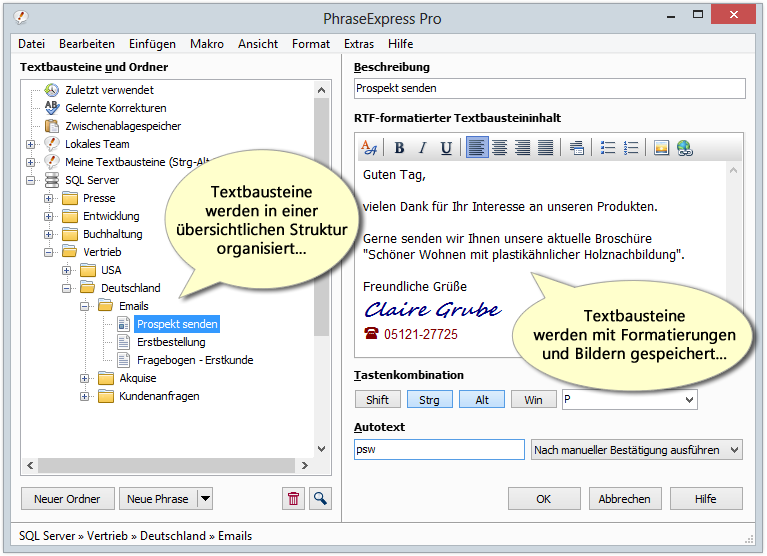The image size is (767, 556).
Task: Expand the Akquise folder
Action: click(x=85, y=378)
